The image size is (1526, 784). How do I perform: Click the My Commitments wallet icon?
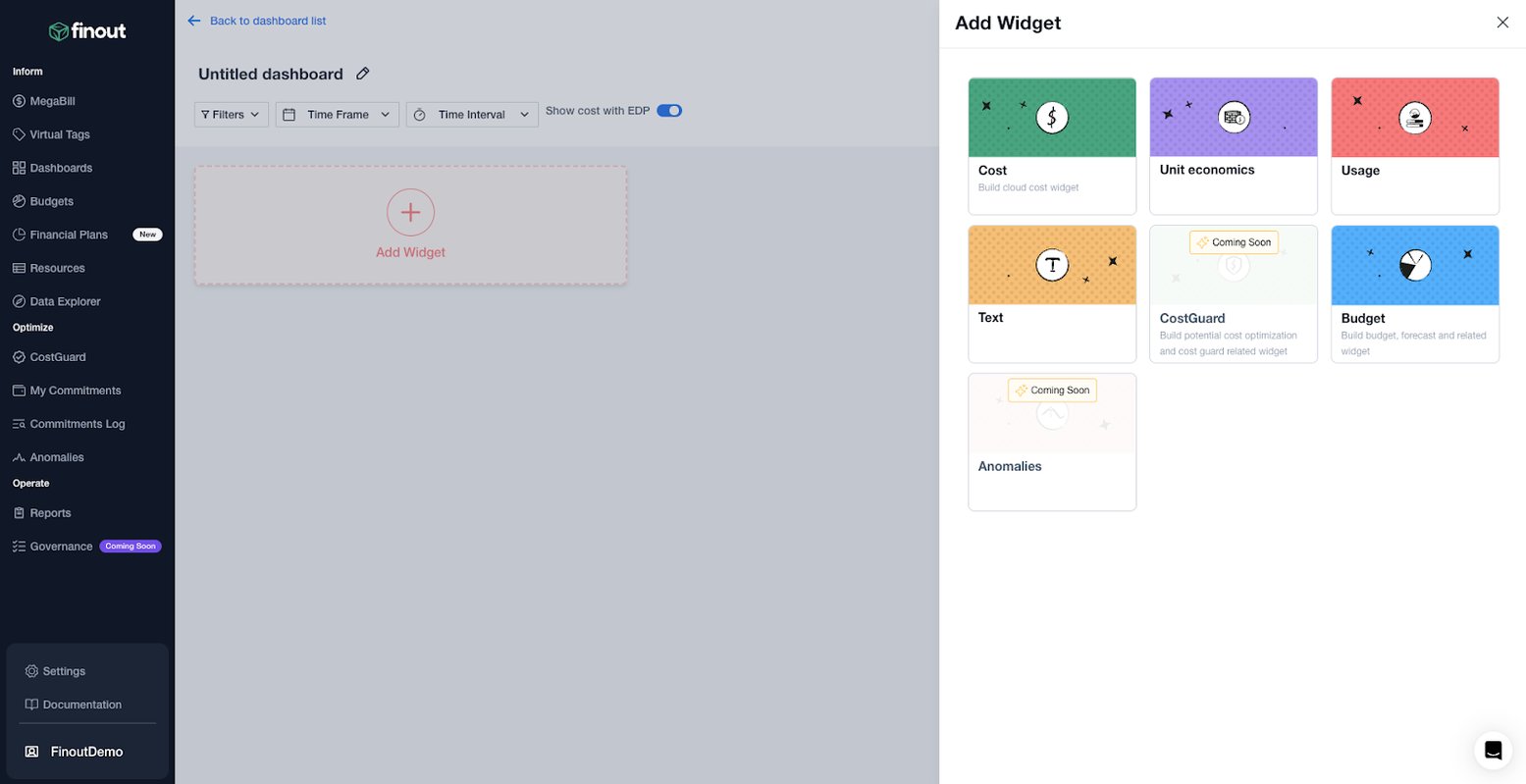coord(19,391)
